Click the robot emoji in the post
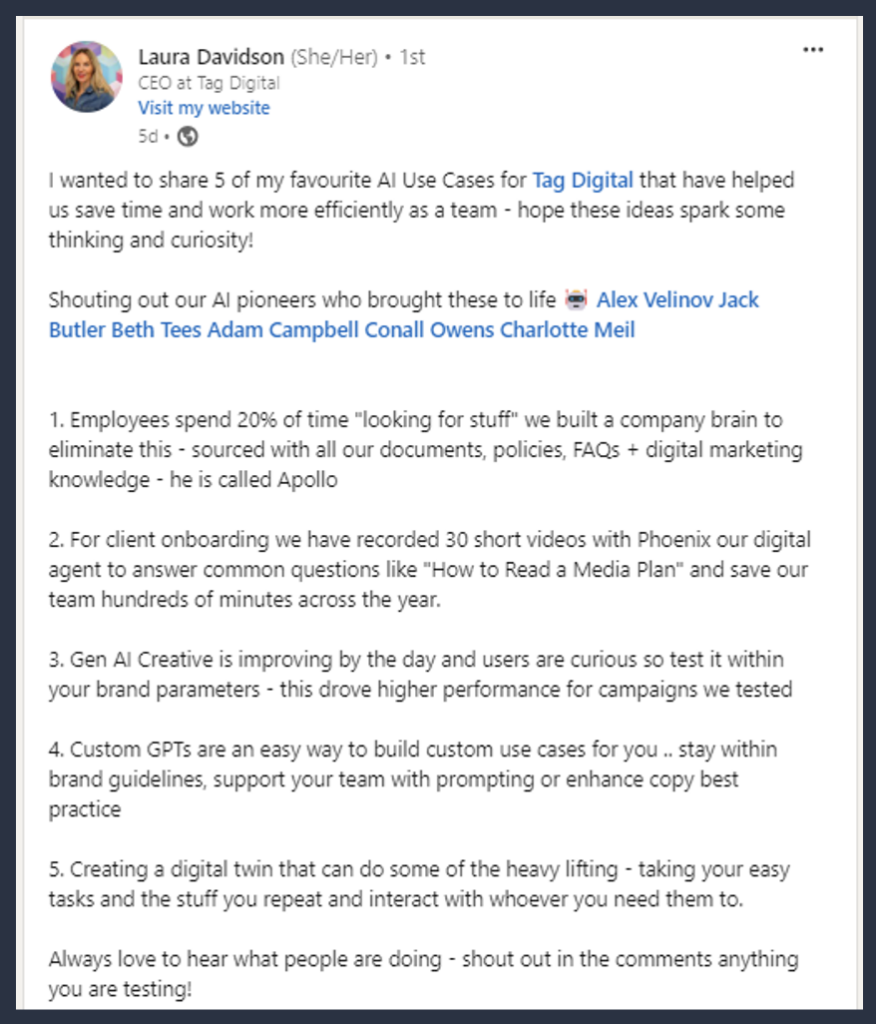The height and width of the screenshot is (1024, 876). [575, 299]
